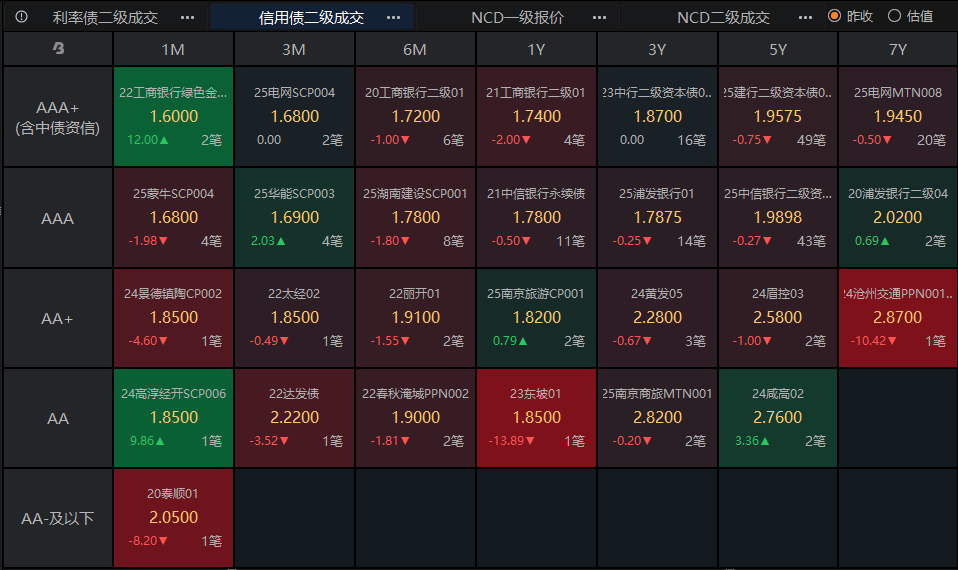
Task: Select the AAA rating row label
Action: (x=58, y=218)
